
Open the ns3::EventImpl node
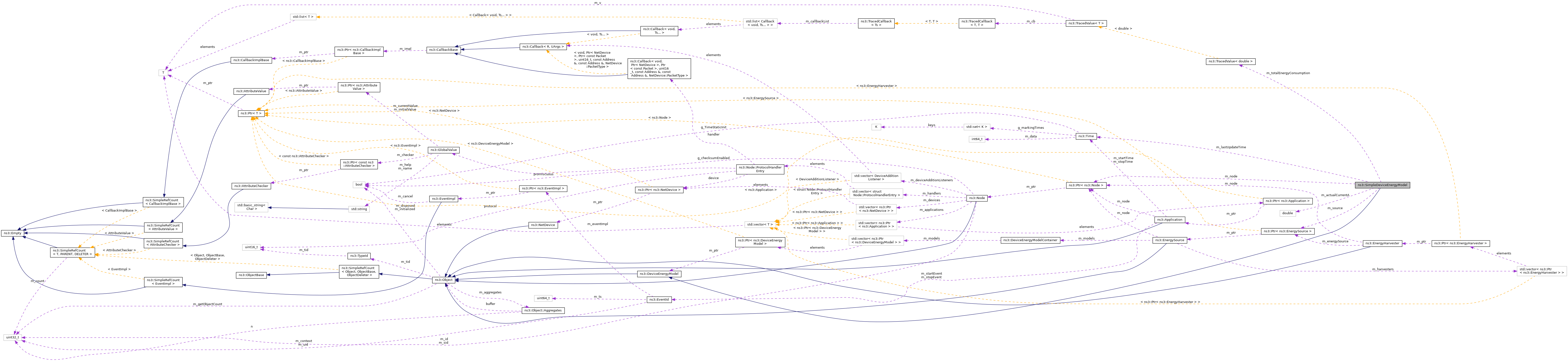pos(443,199)
